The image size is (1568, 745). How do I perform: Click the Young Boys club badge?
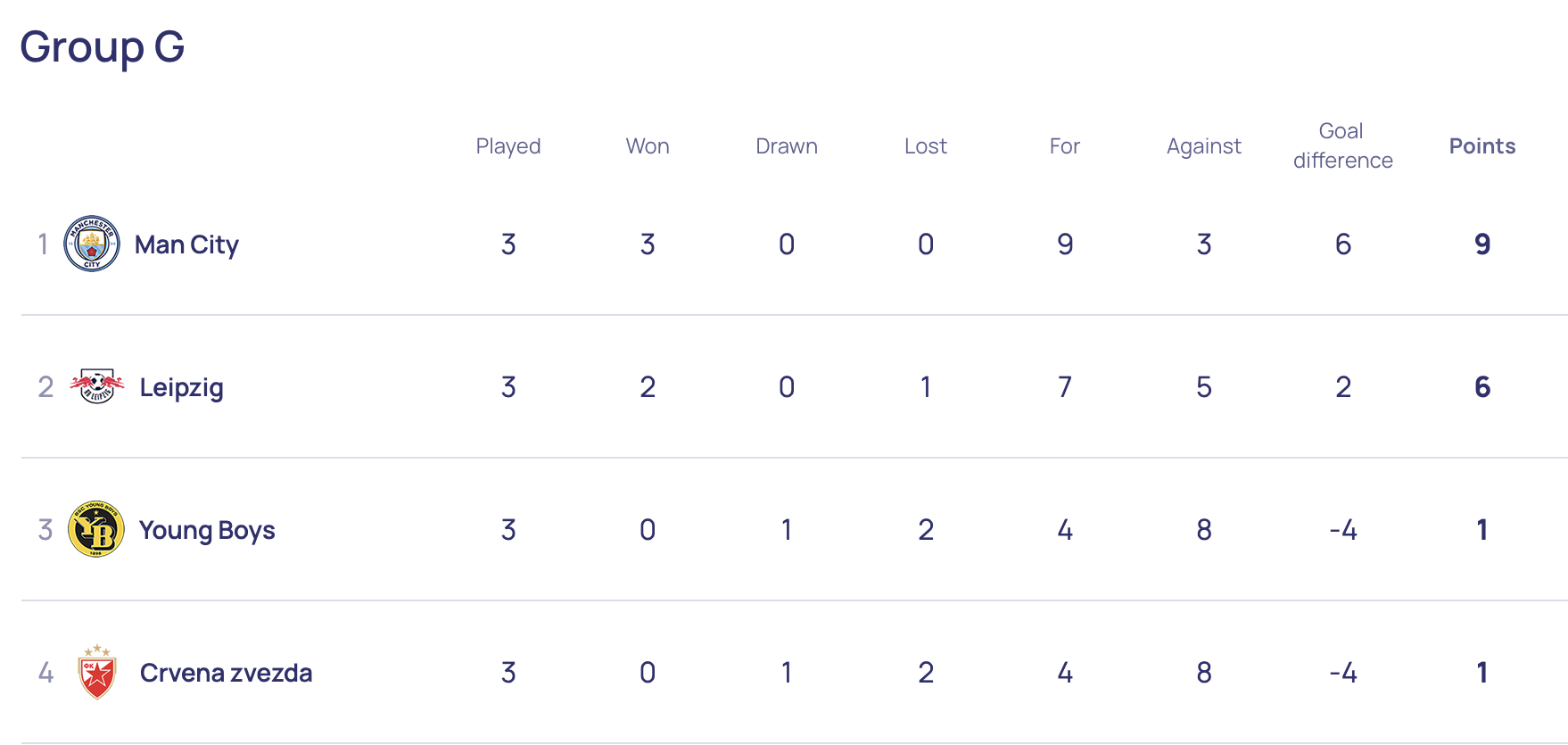[96, 529]
